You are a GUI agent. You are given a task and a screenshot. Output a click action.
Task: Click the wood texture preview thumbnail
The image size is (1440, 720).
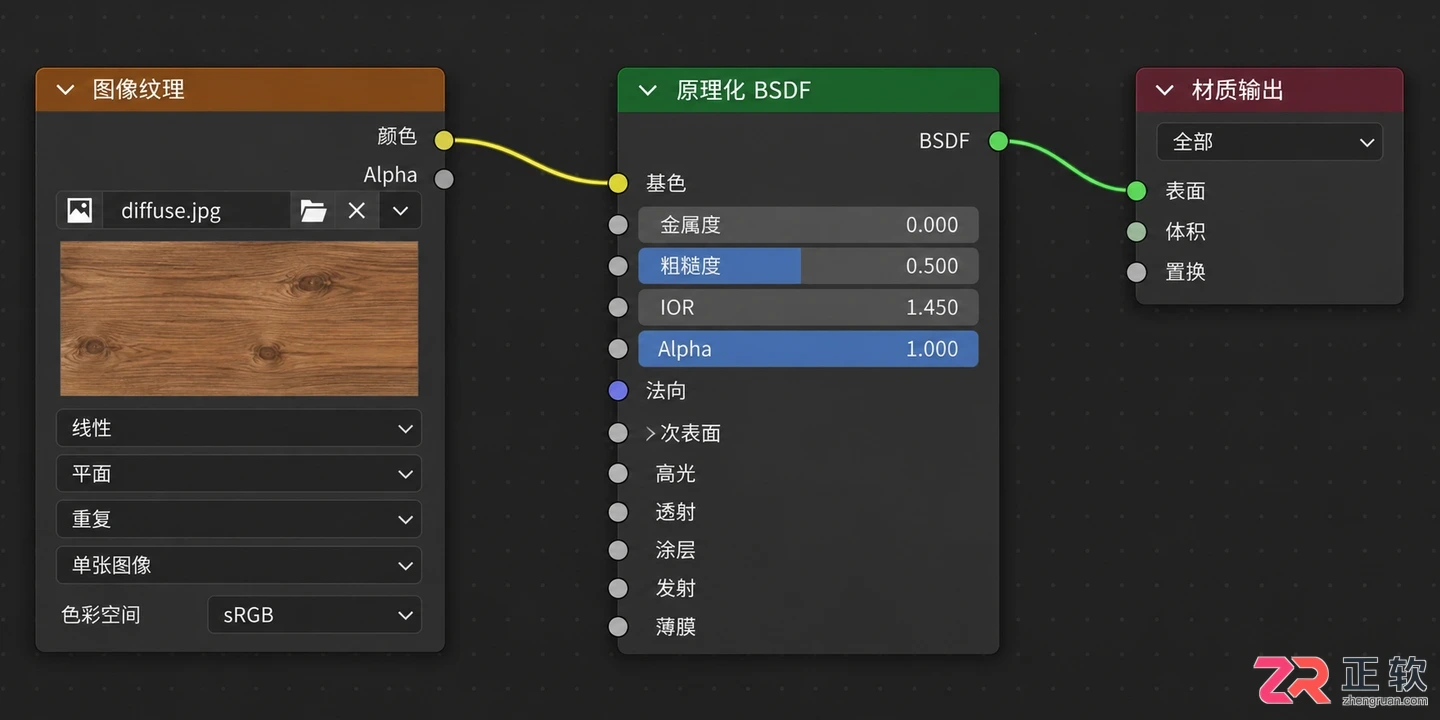[239, 318]
